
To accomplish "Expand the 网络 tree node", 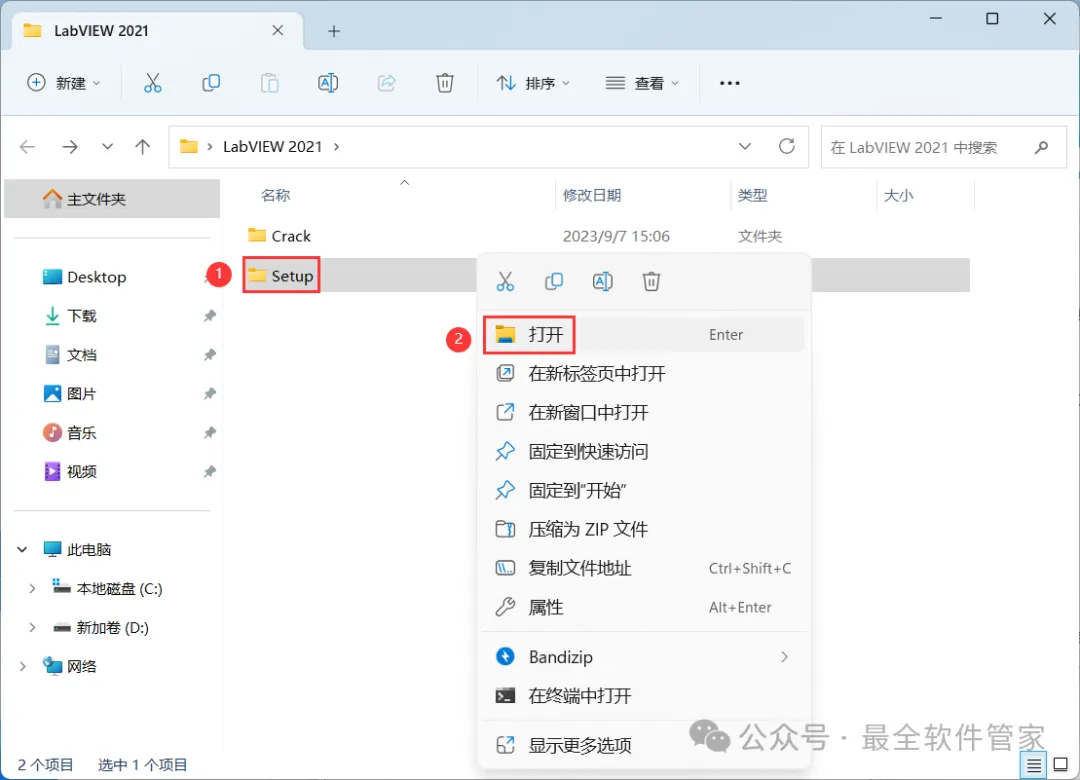I will click(x=22, y=666).
